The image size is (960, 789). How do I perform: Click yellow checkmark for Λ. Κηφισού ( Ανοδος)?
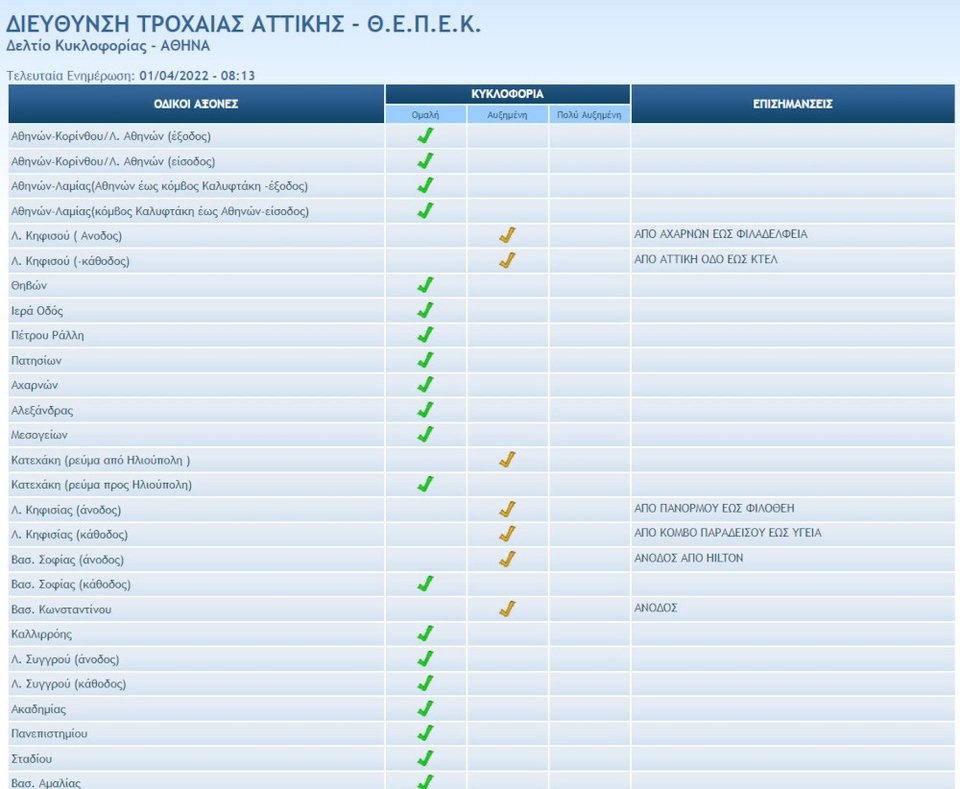507,235
